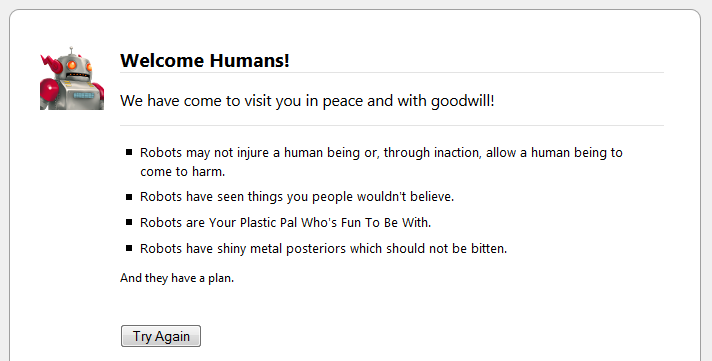Click the word 'goodwill!' in the subtitle
This screenshot has height=361, width=712.
pyautogui.click(x=463, y=101)
